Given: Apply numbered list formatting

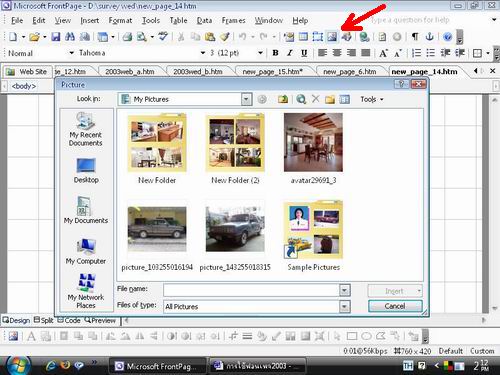Looking at the screenshot, I should click(x=416, y=53).
